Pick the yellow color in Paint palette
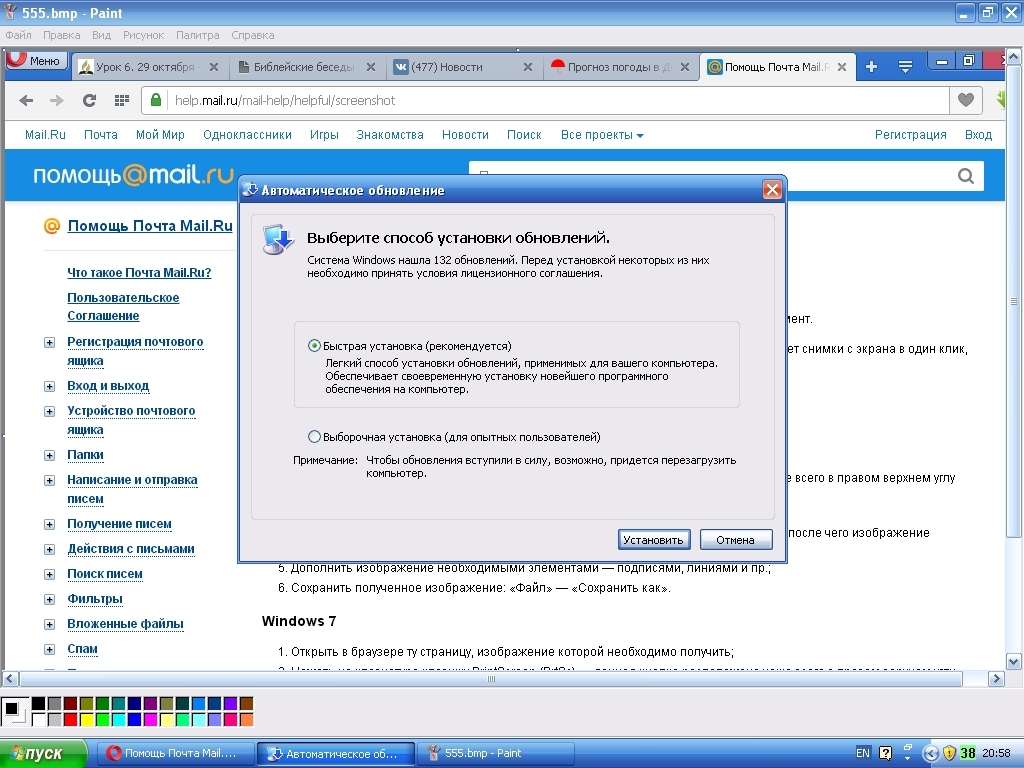The height and width of the screenshot is (768, 1024). point(86,720)
